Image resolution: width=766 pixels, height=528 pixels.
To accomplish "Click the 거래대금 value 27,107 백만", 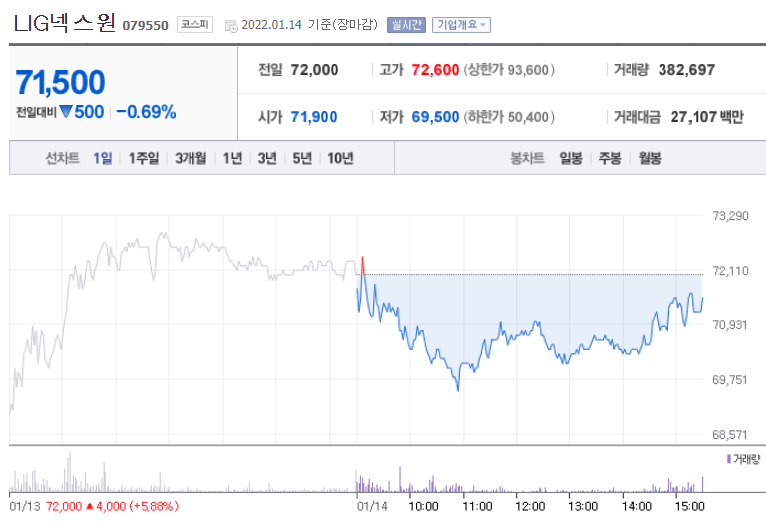I will click(x=707, y=117).
